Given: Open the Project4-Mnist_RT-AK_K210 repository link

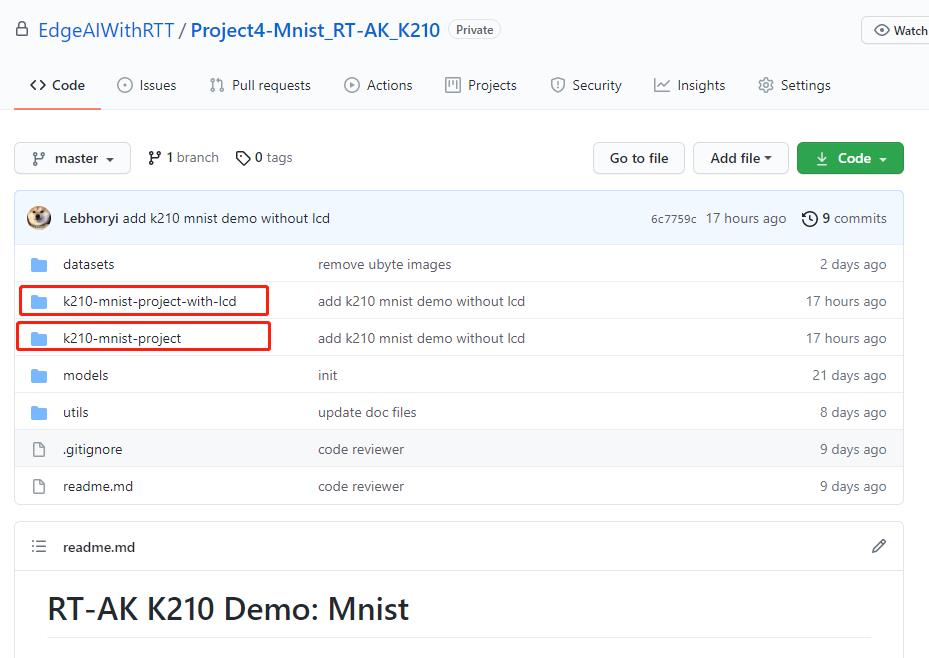Looking at the screenshot, I should (x=315, y=30).
